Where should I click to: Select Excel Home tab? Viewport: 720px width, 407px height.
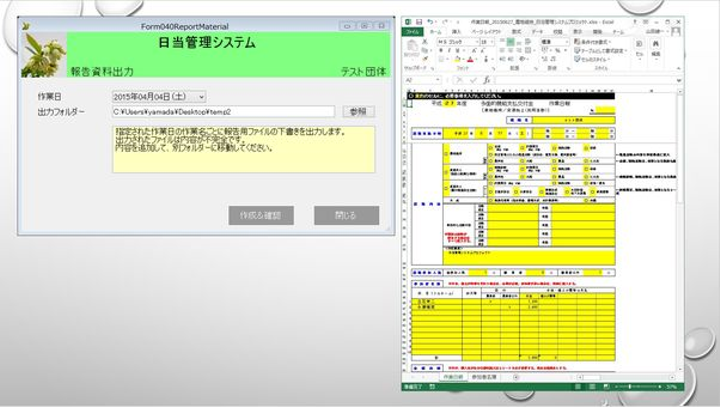point(436,32)
